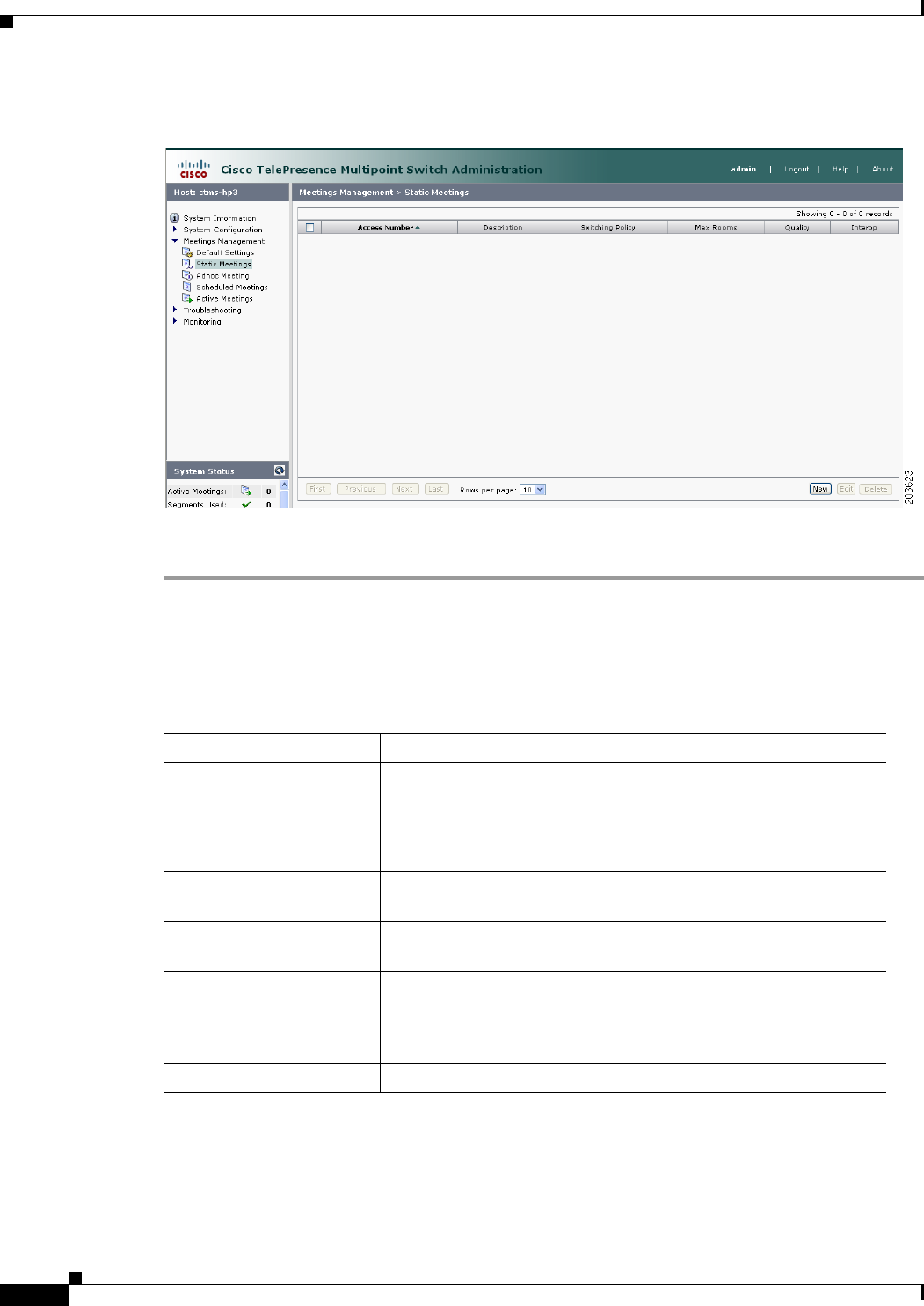Click the New button
Image resolution: width=924 pixels, height=1306 pixels.
coord(820,489)
